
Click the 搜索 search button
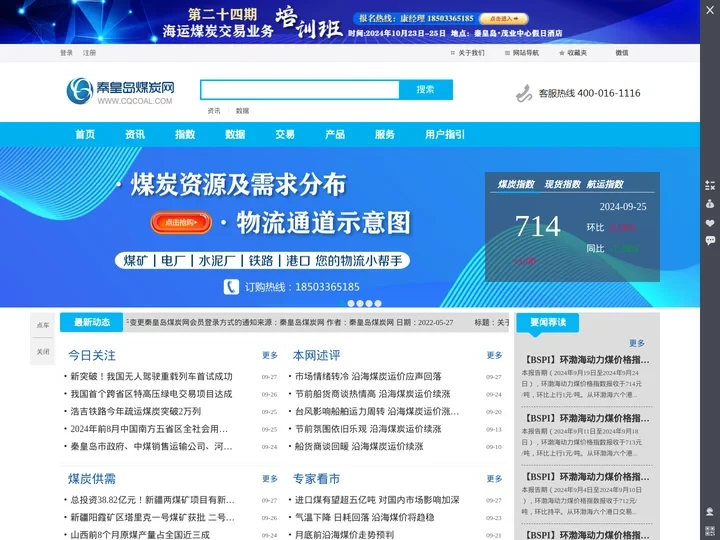coord(426,90)
